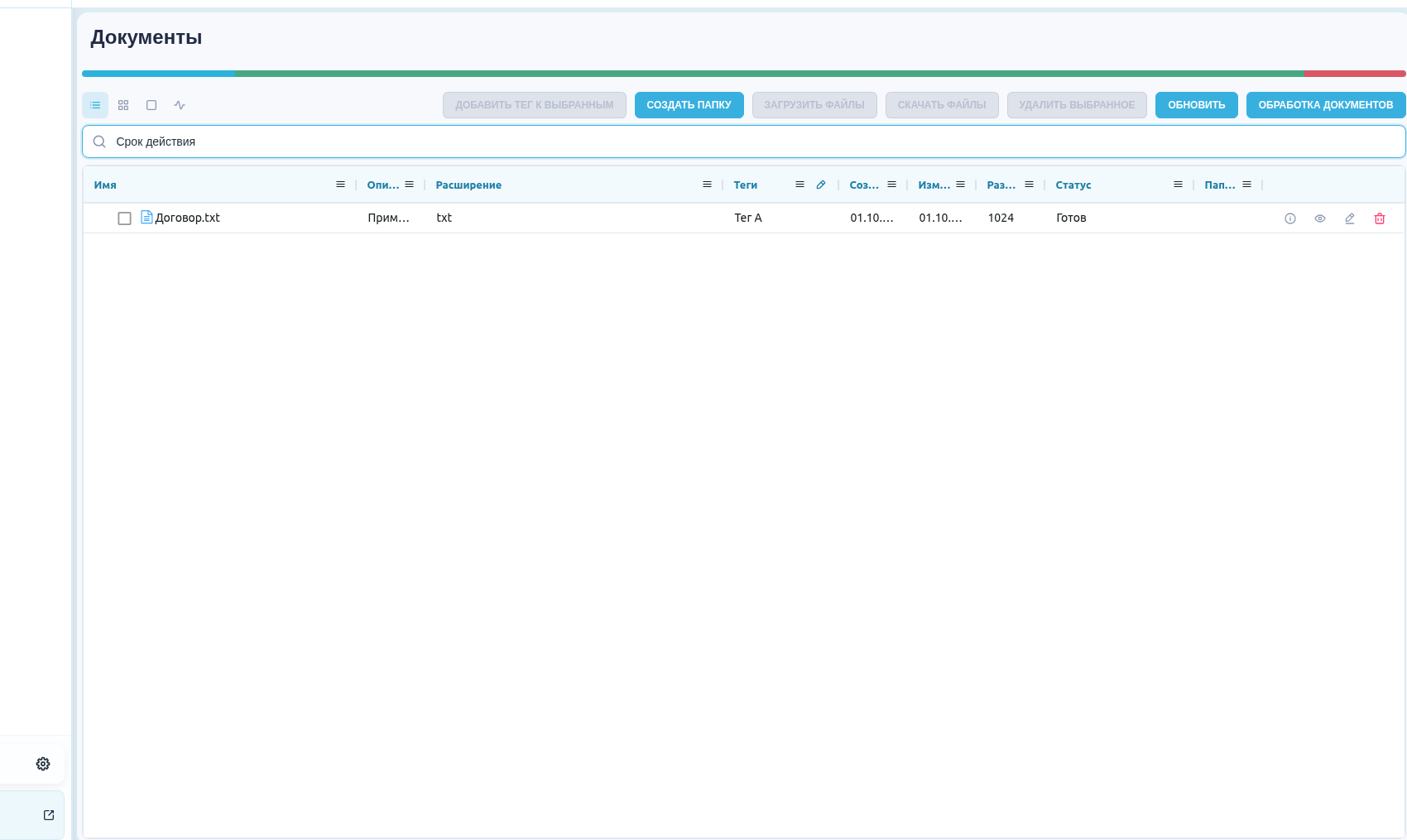Click the 1024 size cell
The width and height of the screenshot is (1407, 840).
tap(1001, 218)
